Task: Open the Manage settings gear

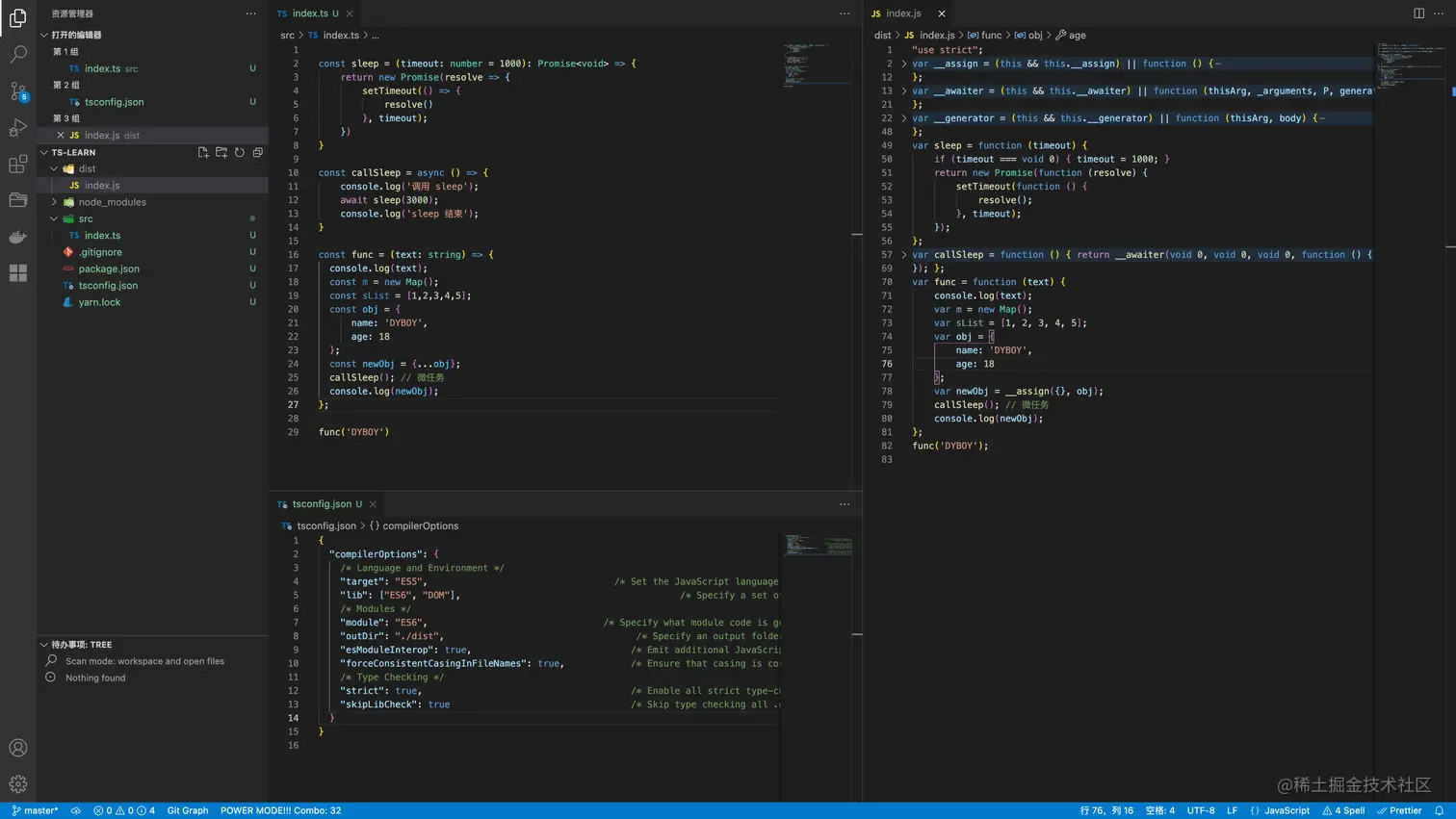Action: pos(17,783)
